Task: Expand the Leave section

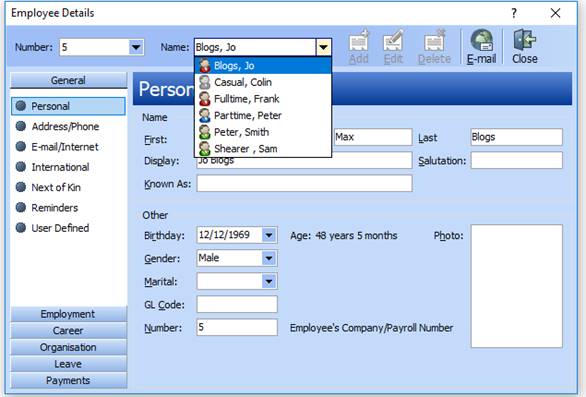Action: pyautogui.click(x=68, y=364)
